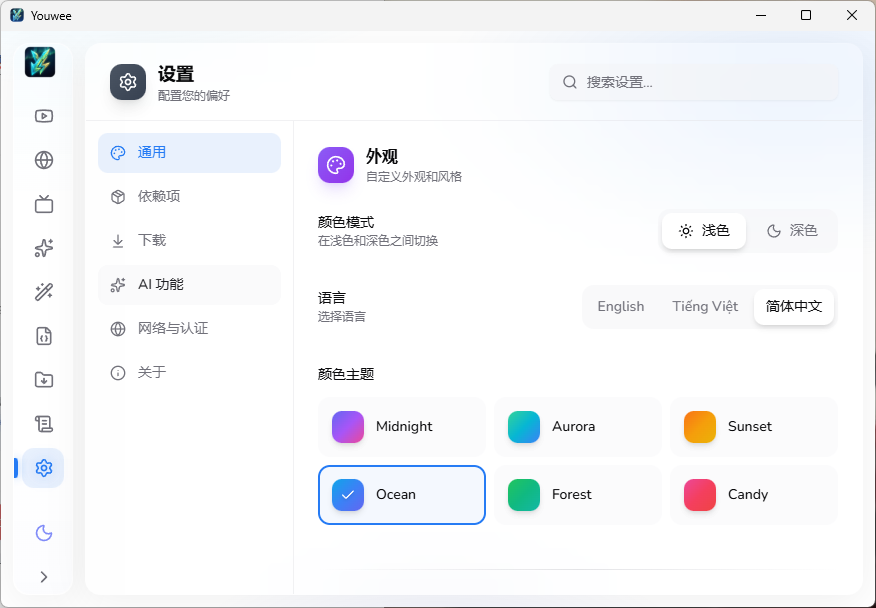Go to the 下载 settings tab
This screenshot has width=876, height=608.
click(189, 241)
